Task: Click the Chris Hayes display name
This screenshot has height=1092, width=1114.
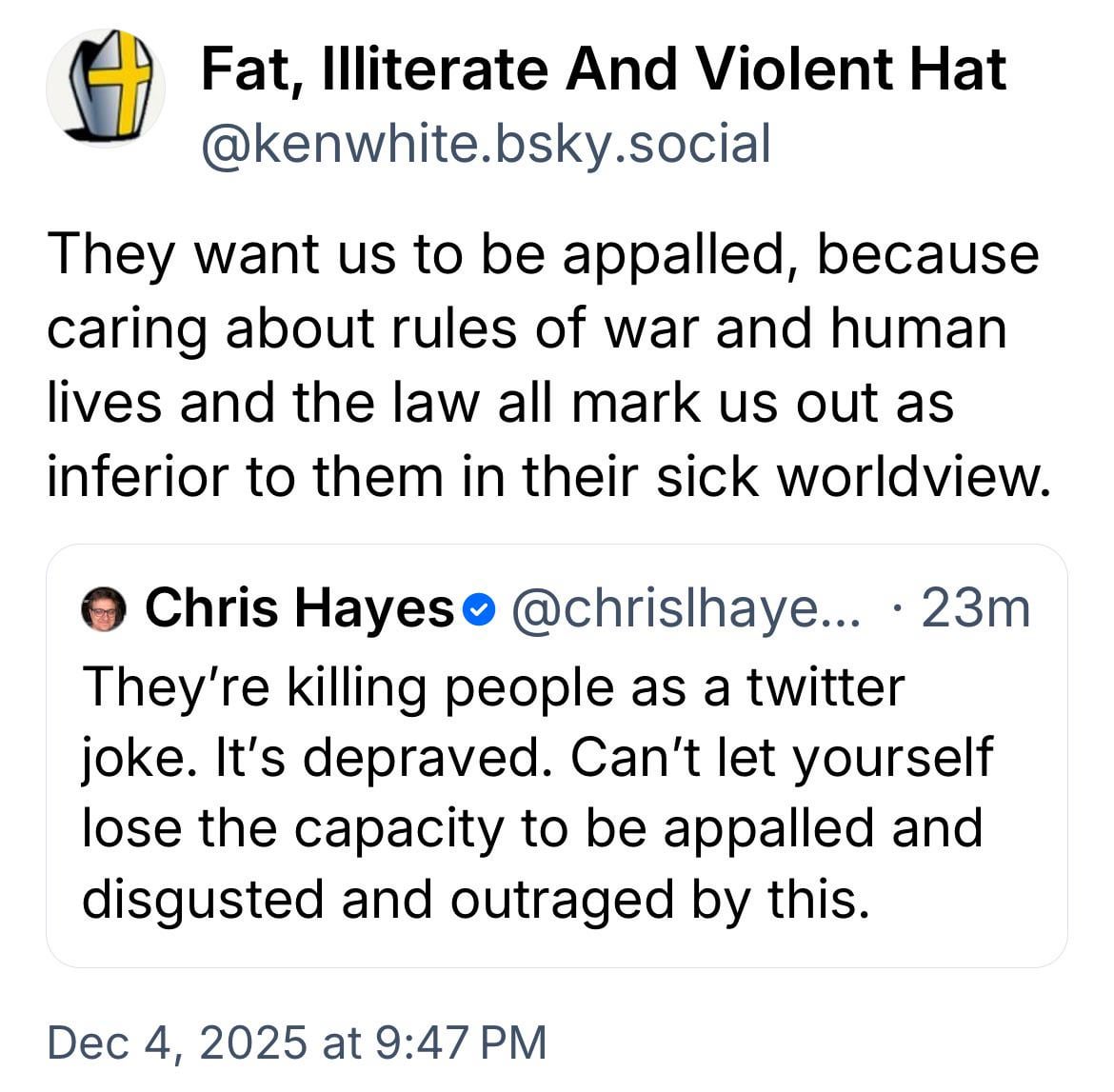Action: click(299, 607)
